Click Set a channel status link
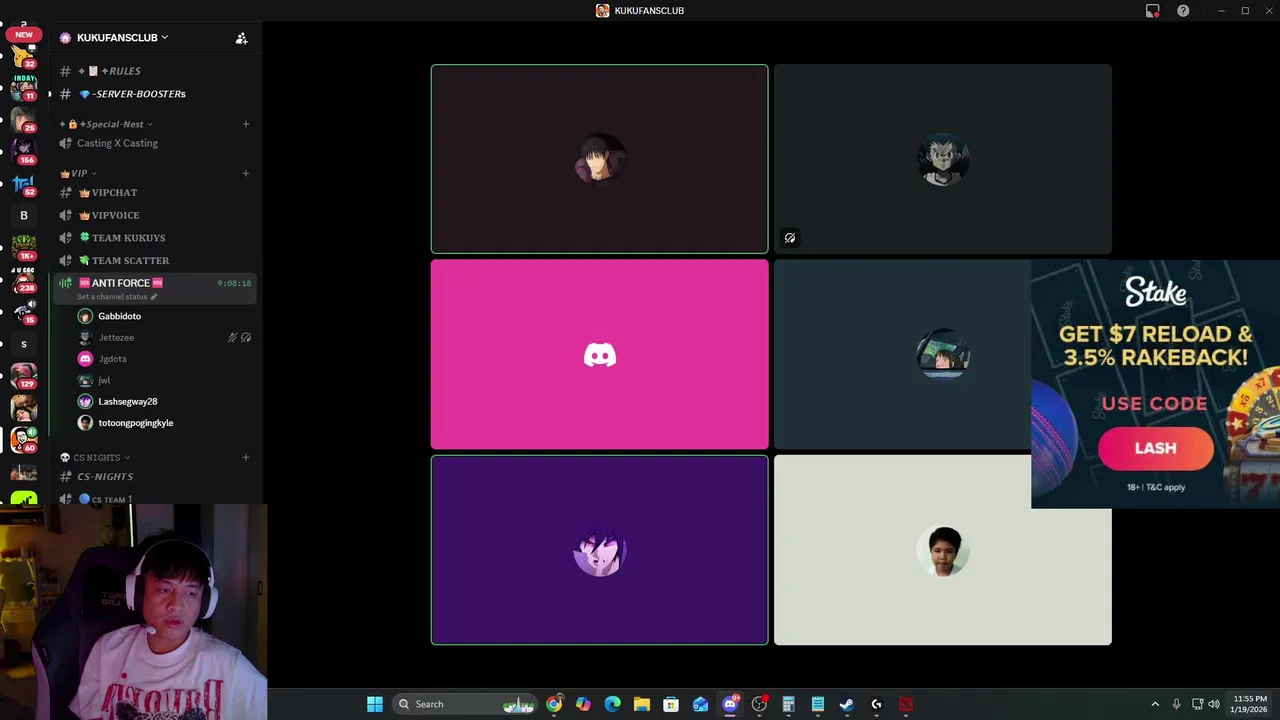This screenshot has width=1280, height=720. point(112,297)
